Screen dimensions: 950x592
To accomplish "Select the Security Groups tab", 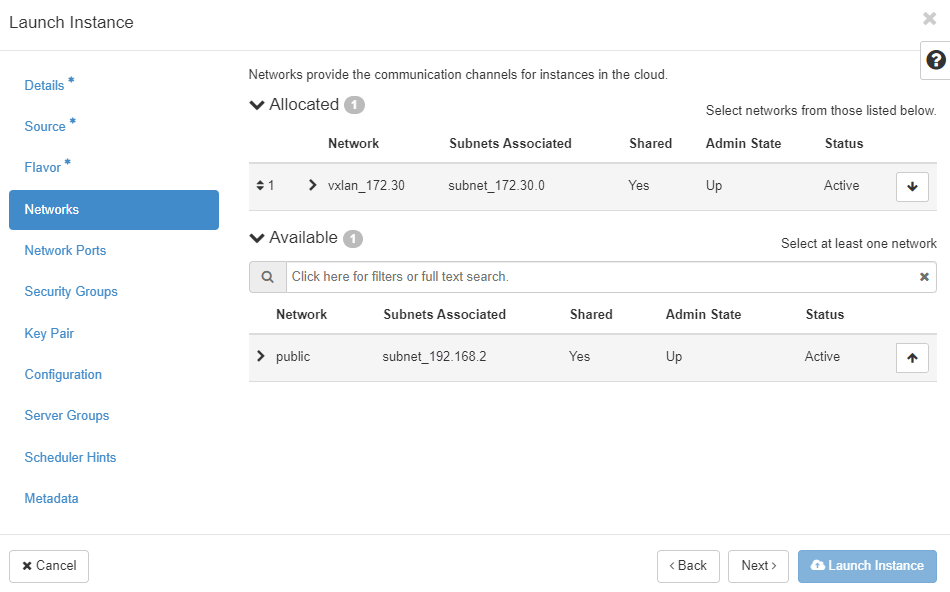I will 71,292.
